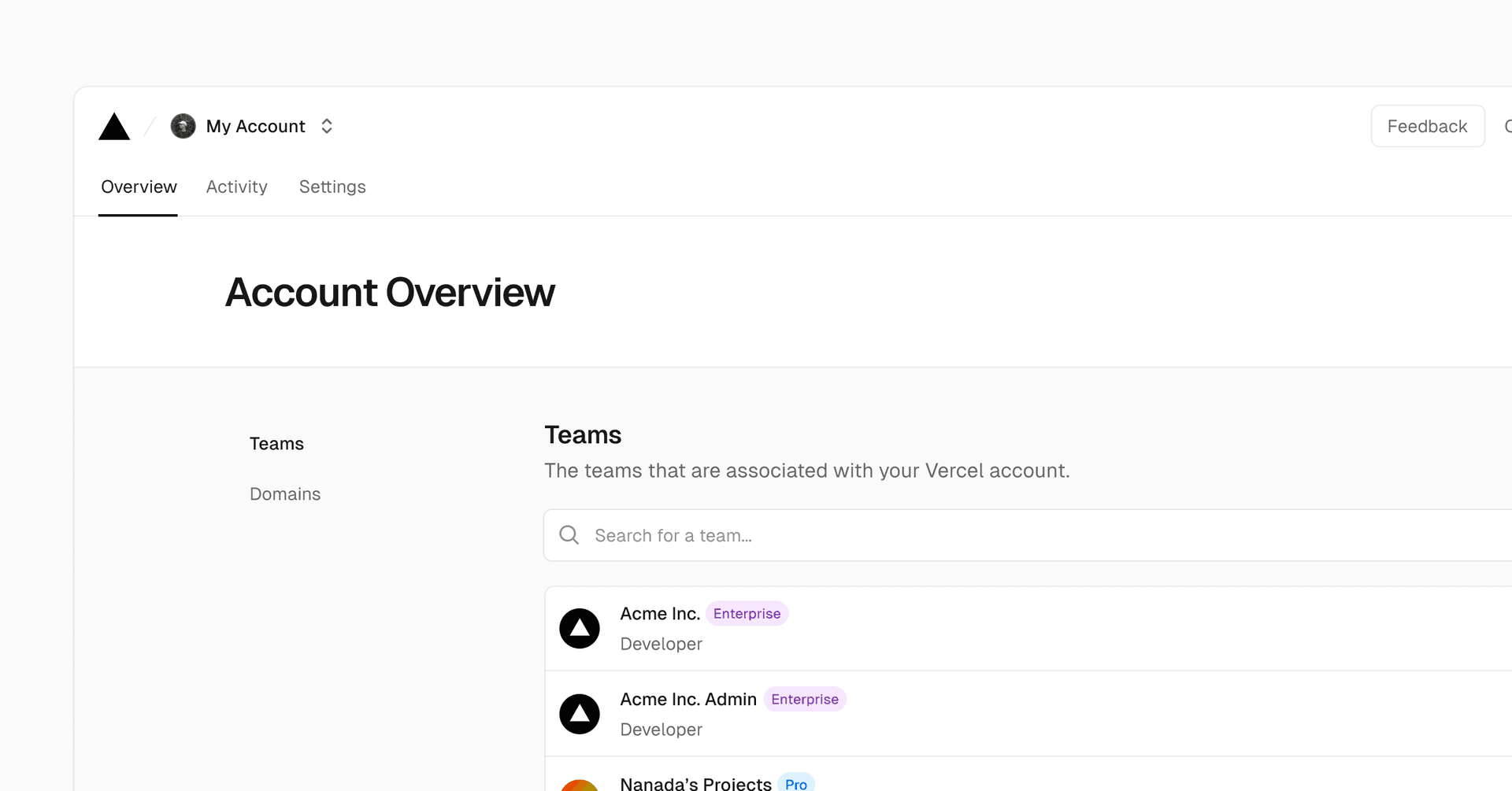1512x791 pixels.
Task: Open the Feedback button
Action: point(1427,126)
